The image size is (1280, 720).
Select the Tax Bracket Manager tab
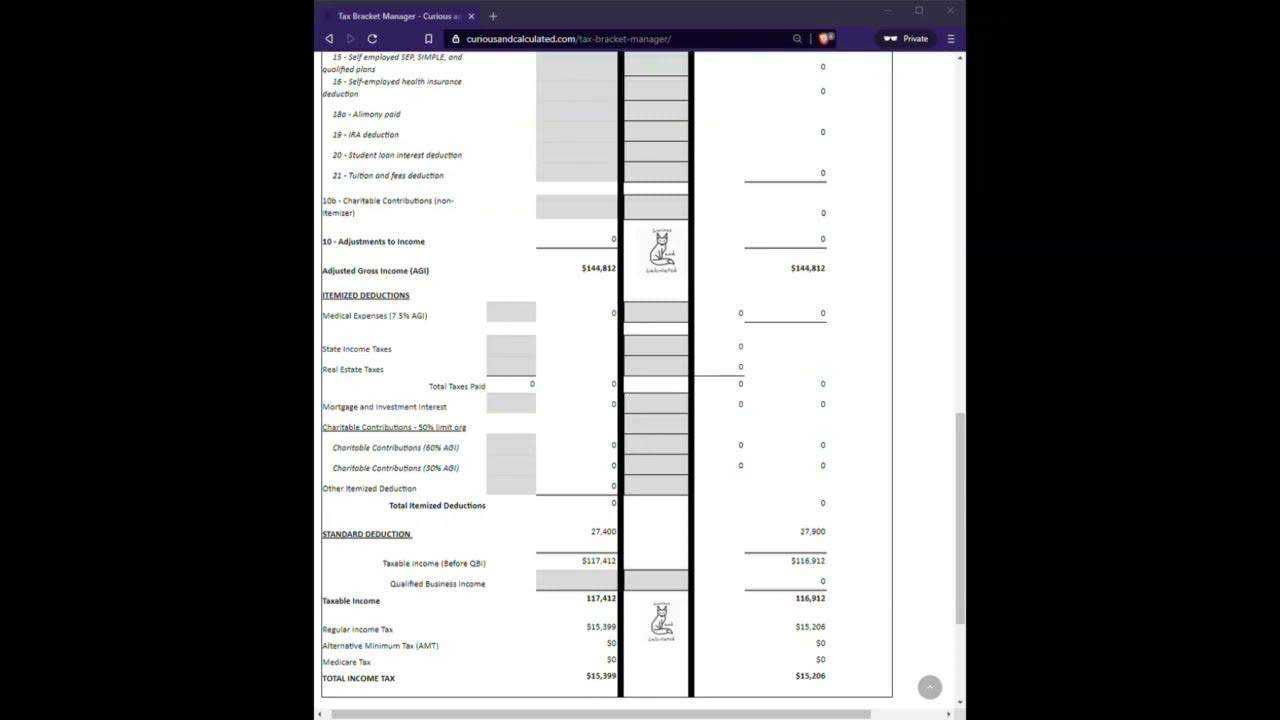point(400,16)
